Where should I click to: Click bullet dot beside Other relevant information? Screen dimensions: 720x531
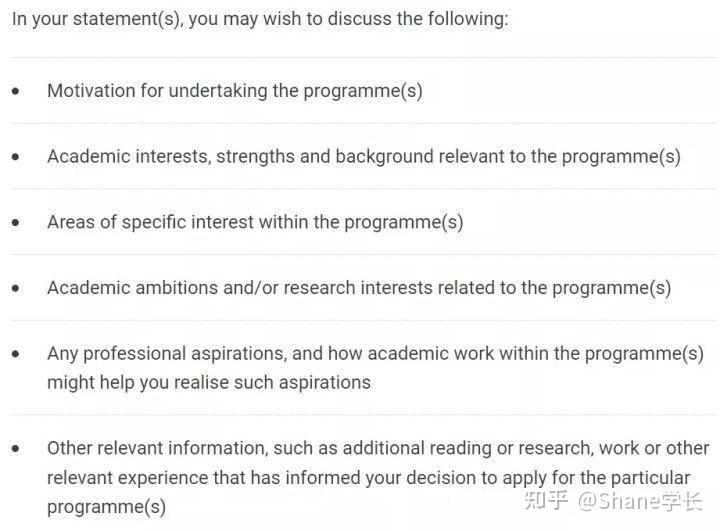(16, 449)
